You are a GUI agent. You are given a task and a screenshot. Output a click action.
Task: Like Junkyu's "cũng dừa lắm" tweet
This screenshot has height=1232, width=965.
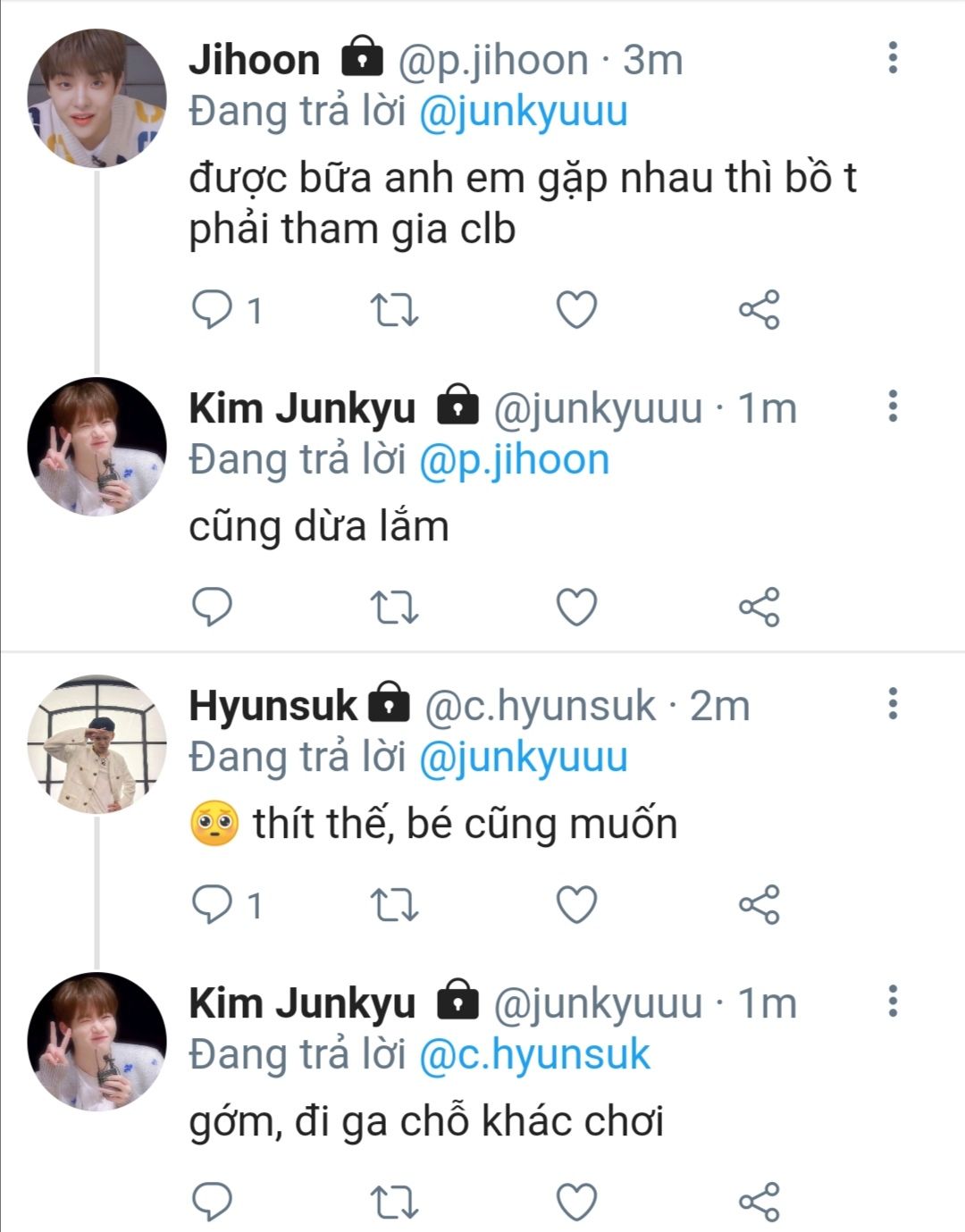[x=576, y=608]
